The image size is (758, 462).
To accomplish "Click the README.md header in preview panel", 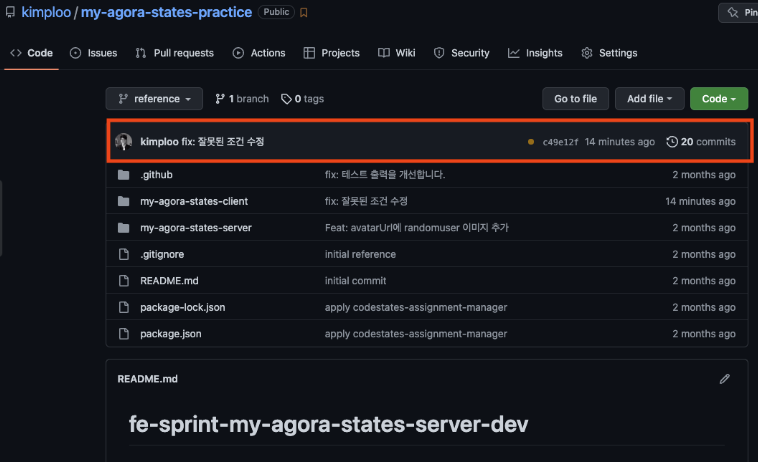I will coord(147,379).
